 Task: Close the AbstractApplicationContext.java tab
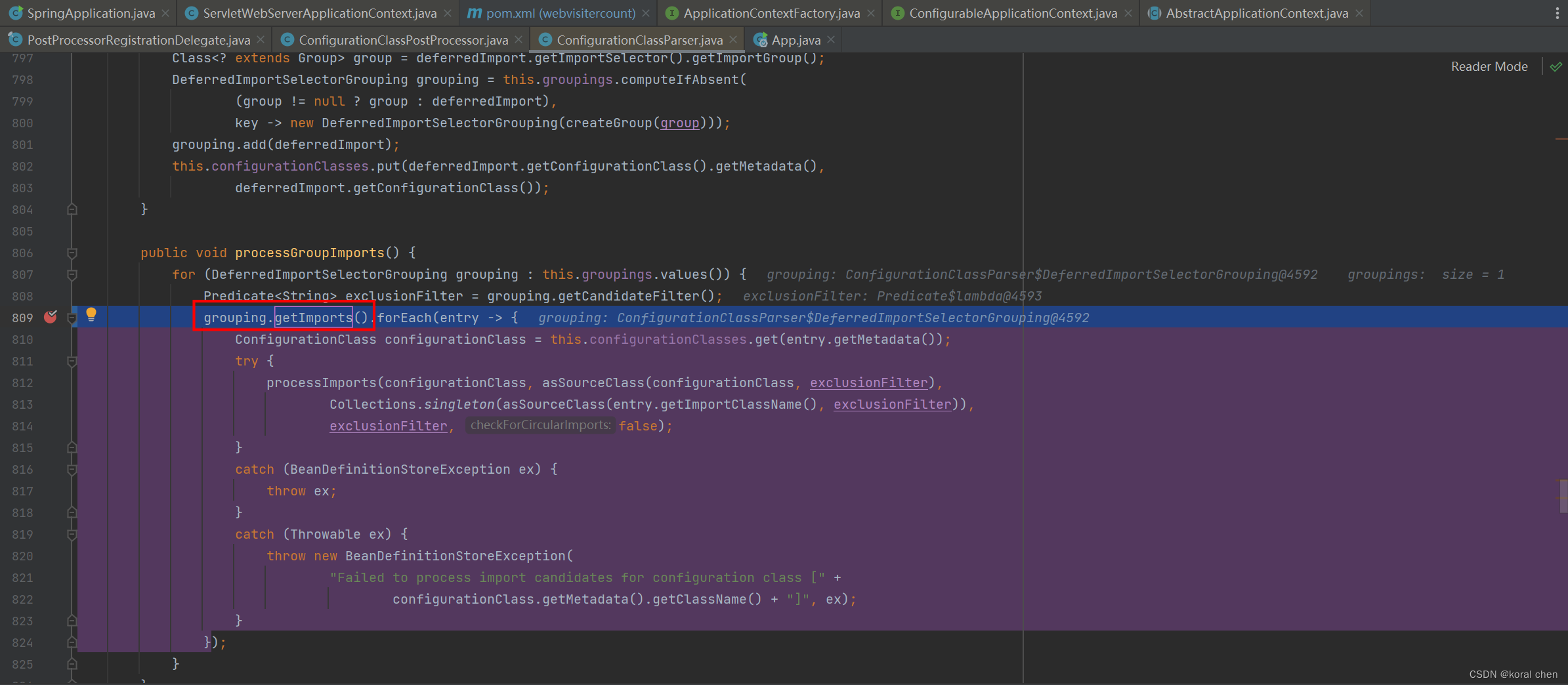[1359, 13]
